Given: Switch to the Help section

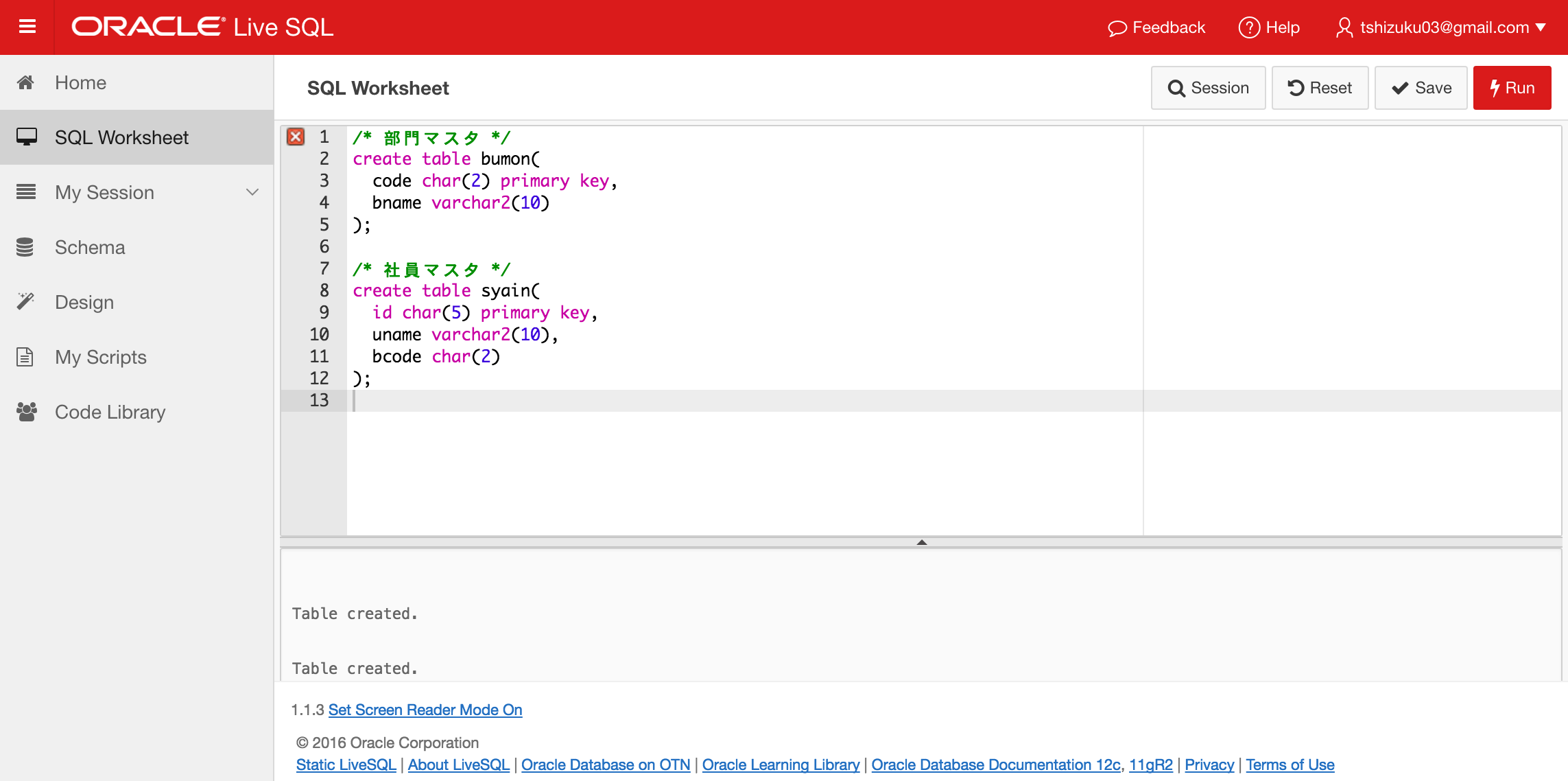Looking at the screenshot, I should (1269, 27).
